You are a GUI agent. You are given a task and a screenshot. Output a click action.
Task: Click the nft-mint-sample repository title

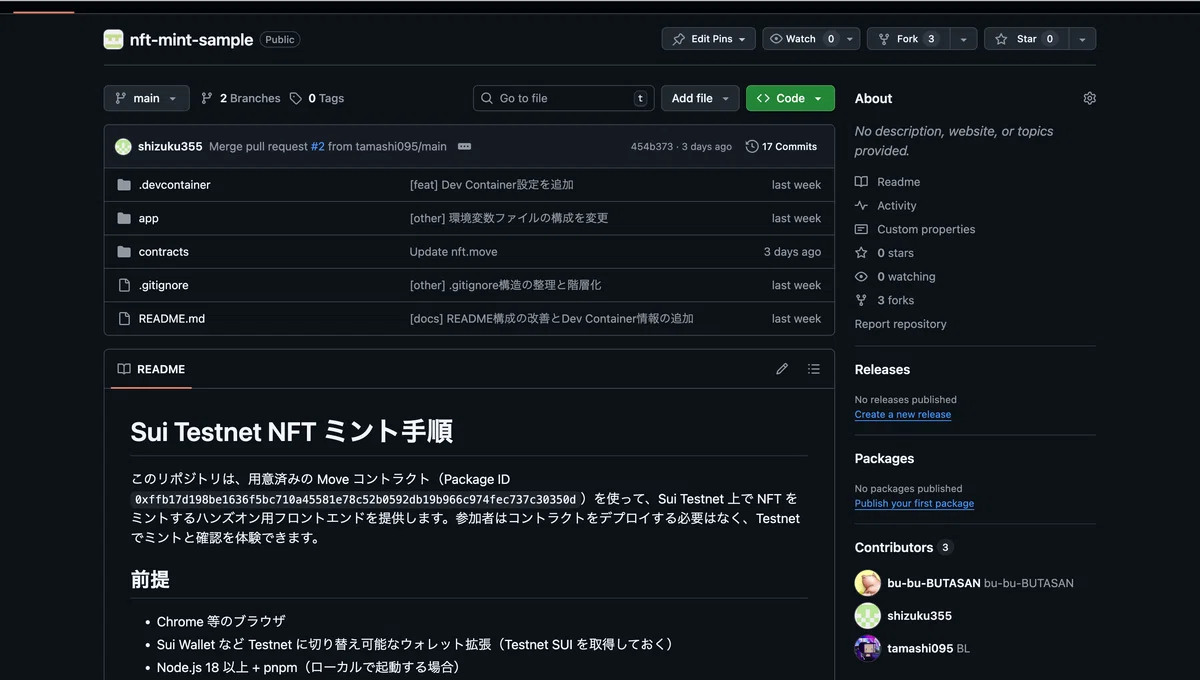(191, 40)
